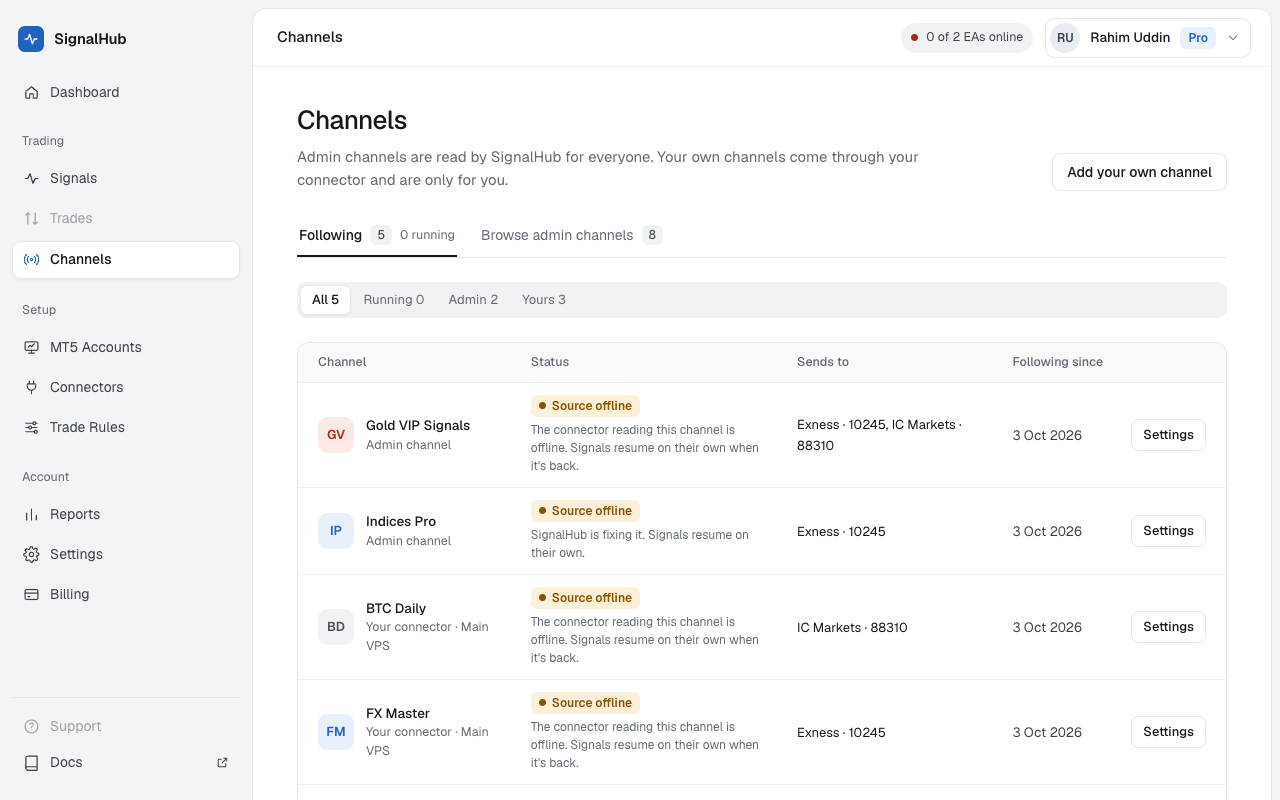Click the Trades arrows icon

31,218
